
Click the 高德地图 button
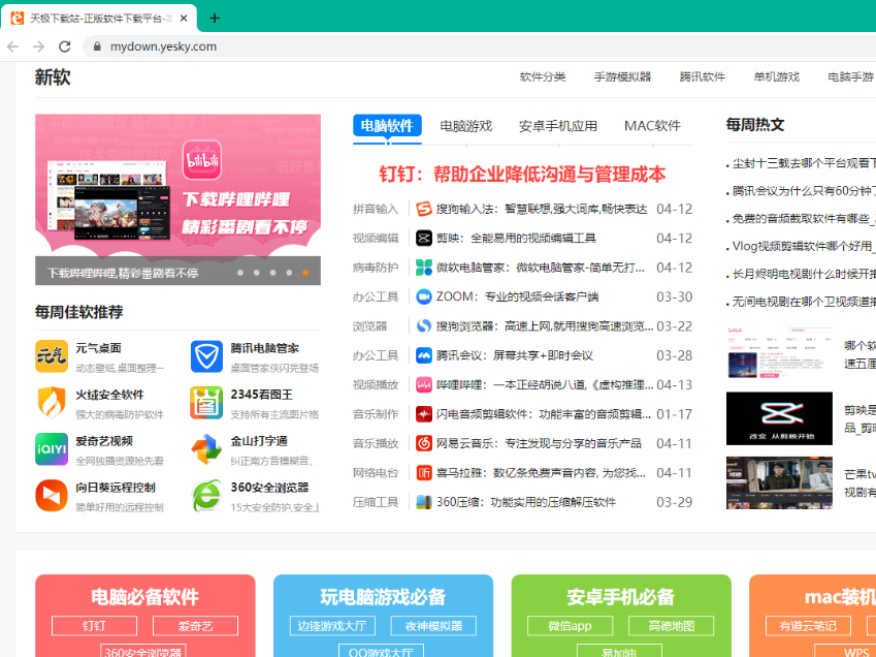click(671, 626)
